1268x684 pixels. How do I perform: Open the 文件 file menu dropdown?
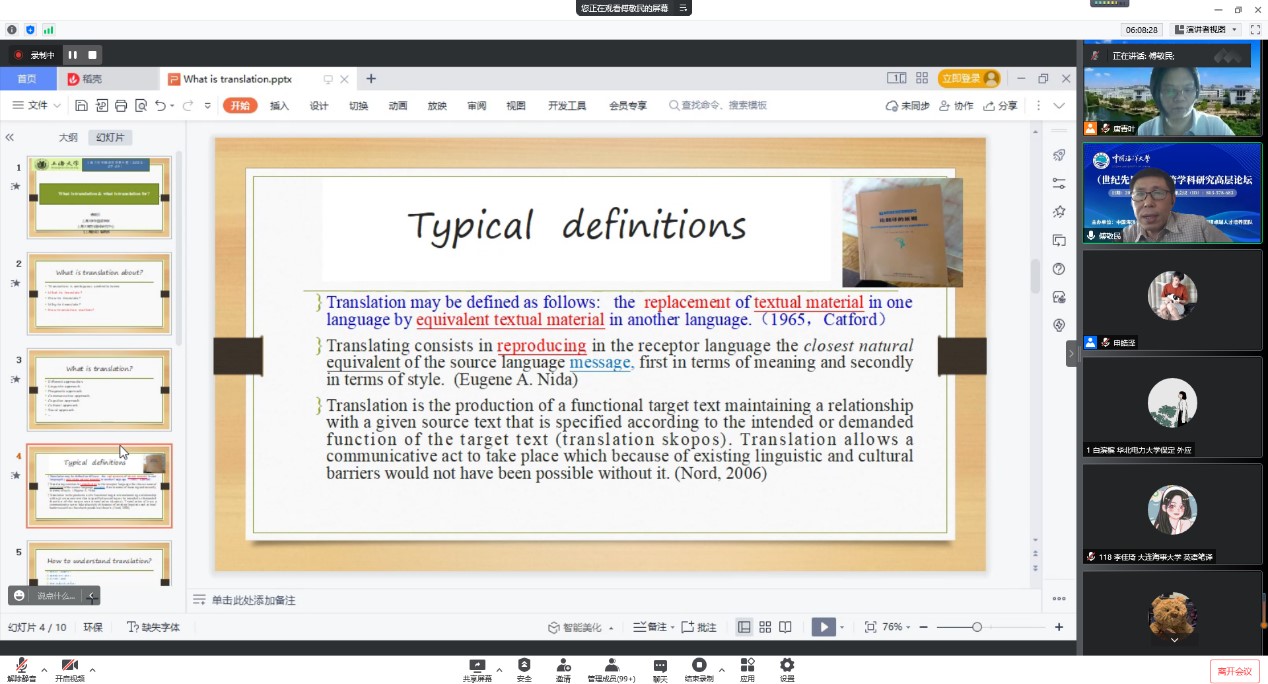38,106
